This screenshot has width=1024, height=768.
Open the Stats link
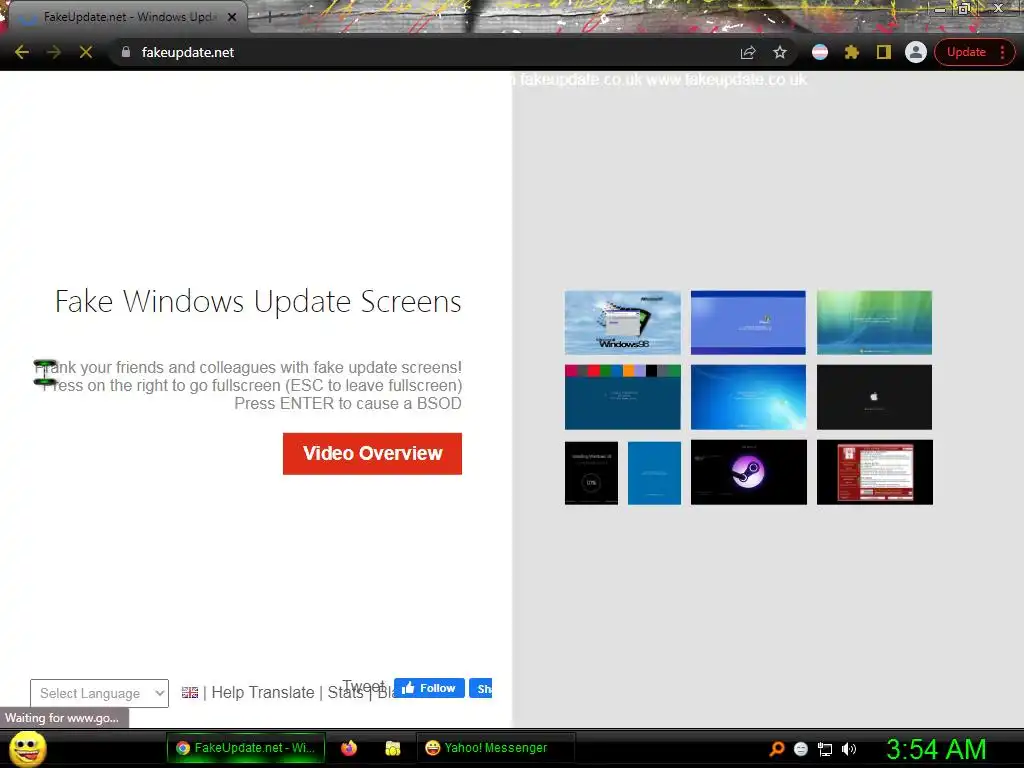[344, 693]
